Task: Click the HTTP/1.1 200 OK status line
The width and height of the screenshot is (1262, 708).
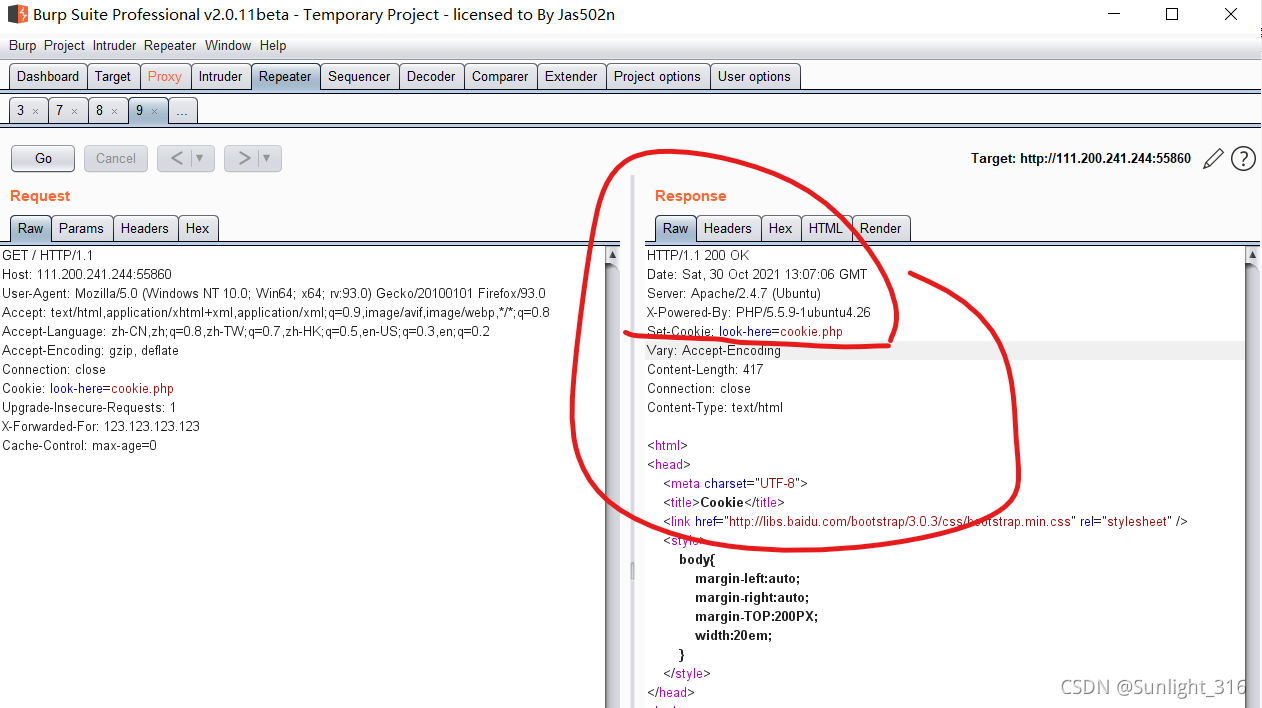Action: tap(698, 255)
